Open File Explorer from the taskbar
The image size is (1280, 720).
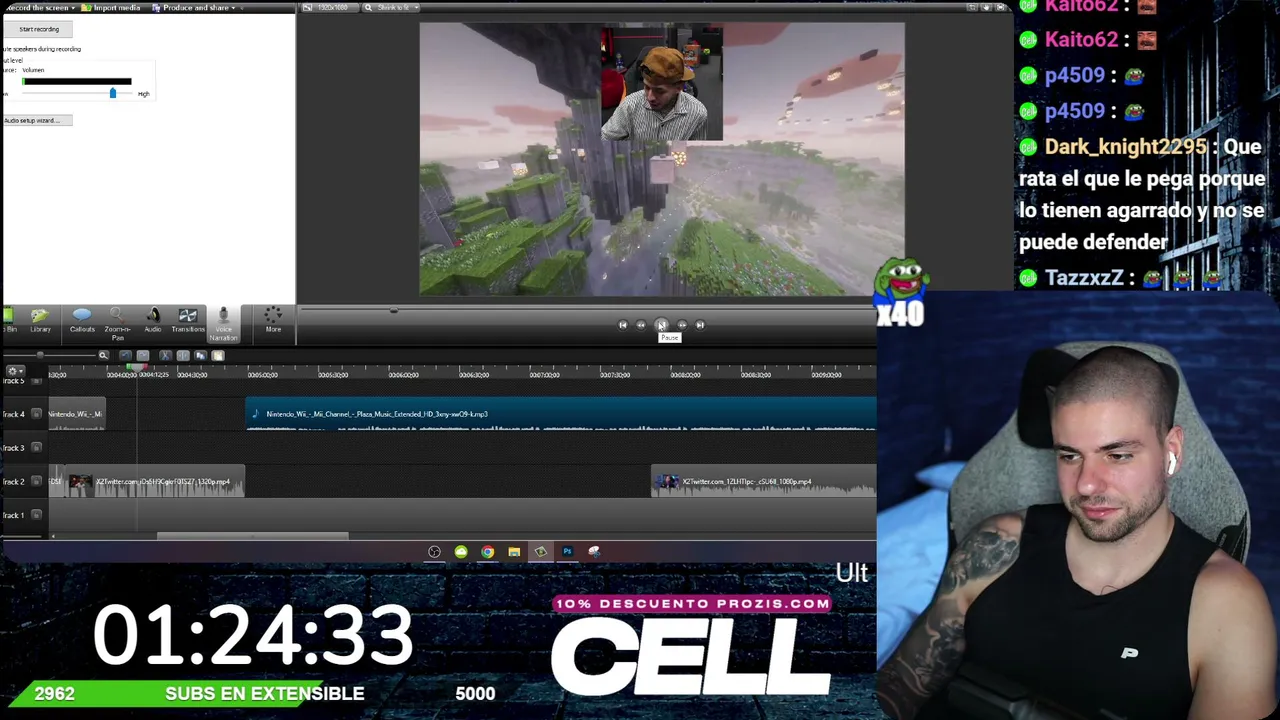point(514,552)
